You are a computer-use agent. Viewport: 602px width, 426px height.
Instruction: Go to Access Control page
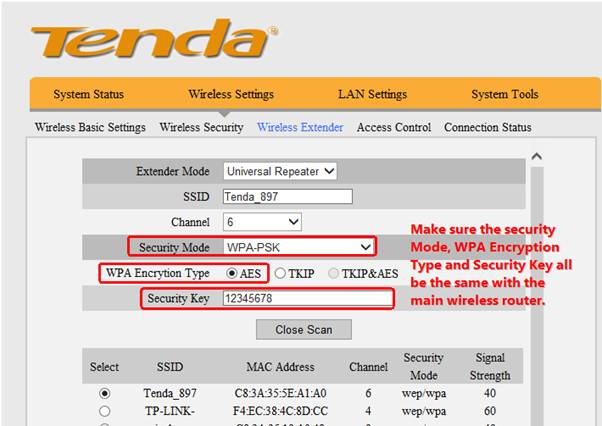pyautogui.click(x=393, y=127)
